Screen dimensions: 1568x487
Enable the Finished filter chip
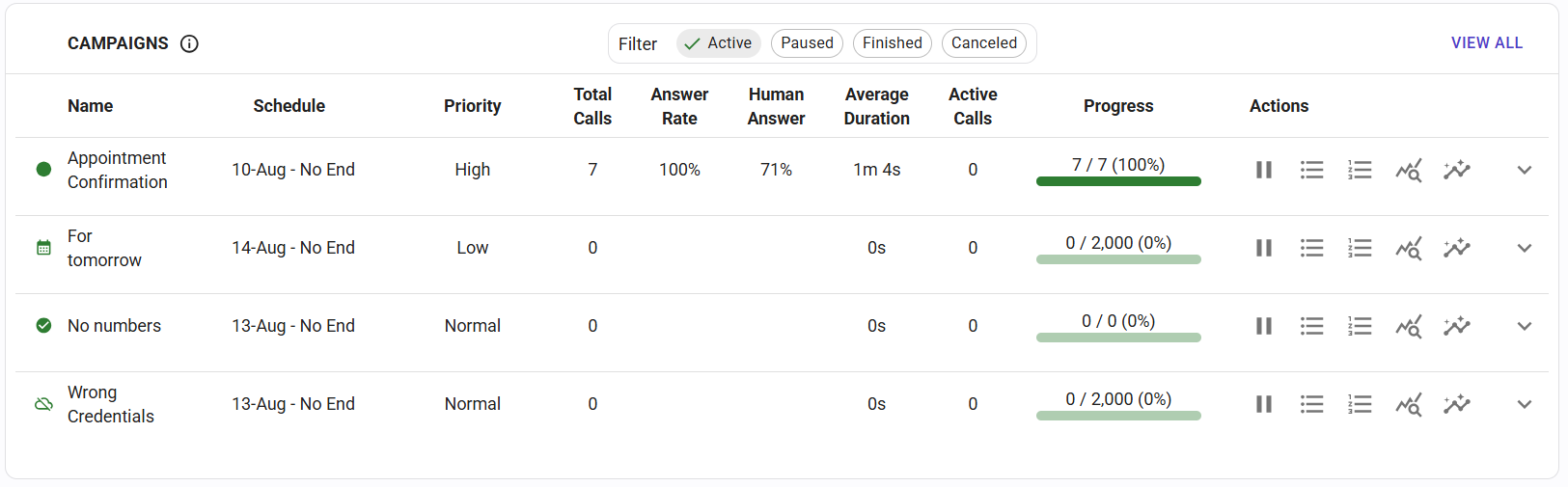[892, 43]
